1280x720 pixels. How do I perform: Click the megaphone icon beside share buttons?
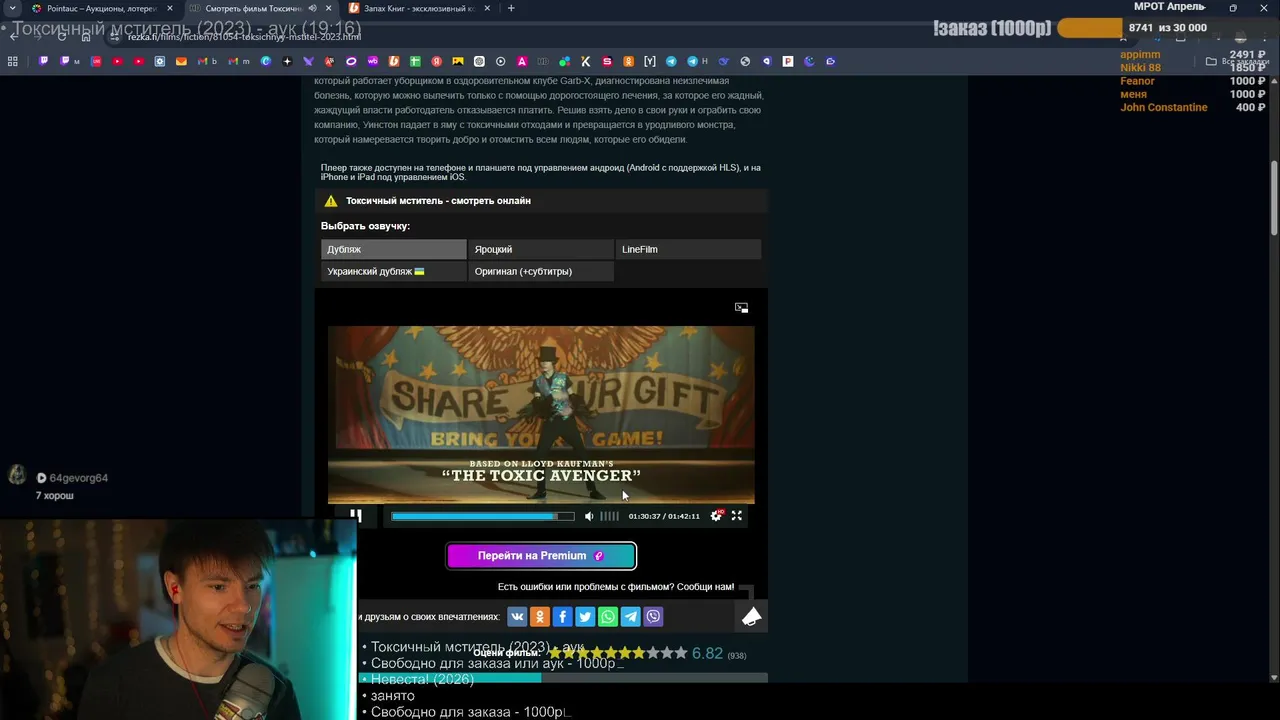pos(752,617)
